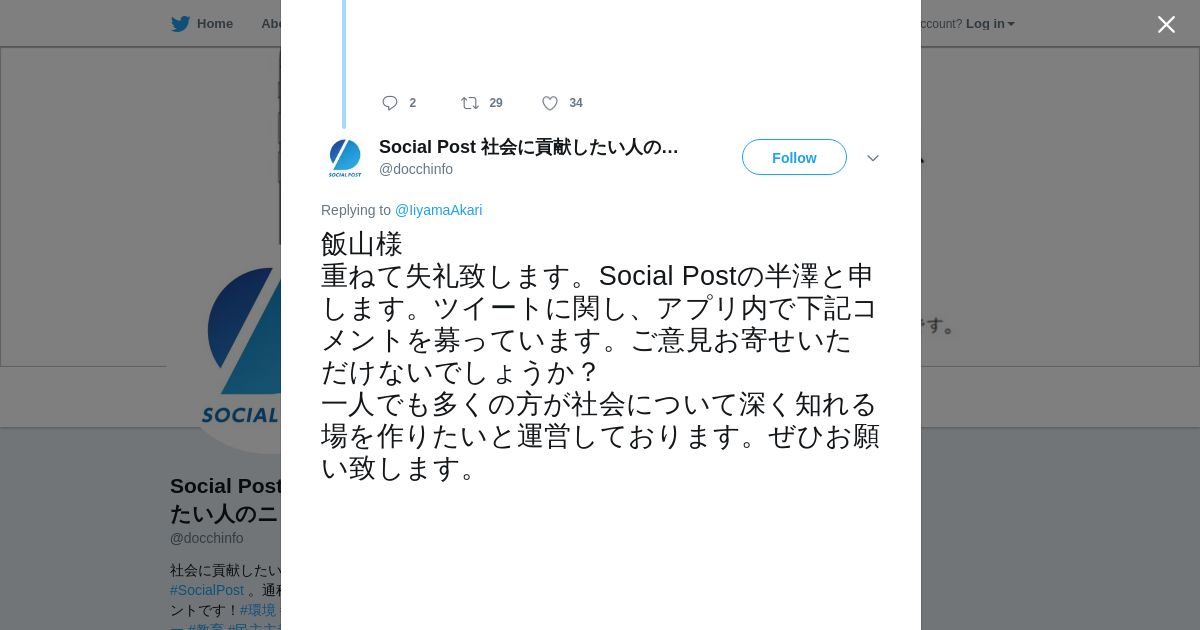Click the @docchinfo handle in tweet header
The height and width of the screenshot is (630, 1200).
coord(416,169)
